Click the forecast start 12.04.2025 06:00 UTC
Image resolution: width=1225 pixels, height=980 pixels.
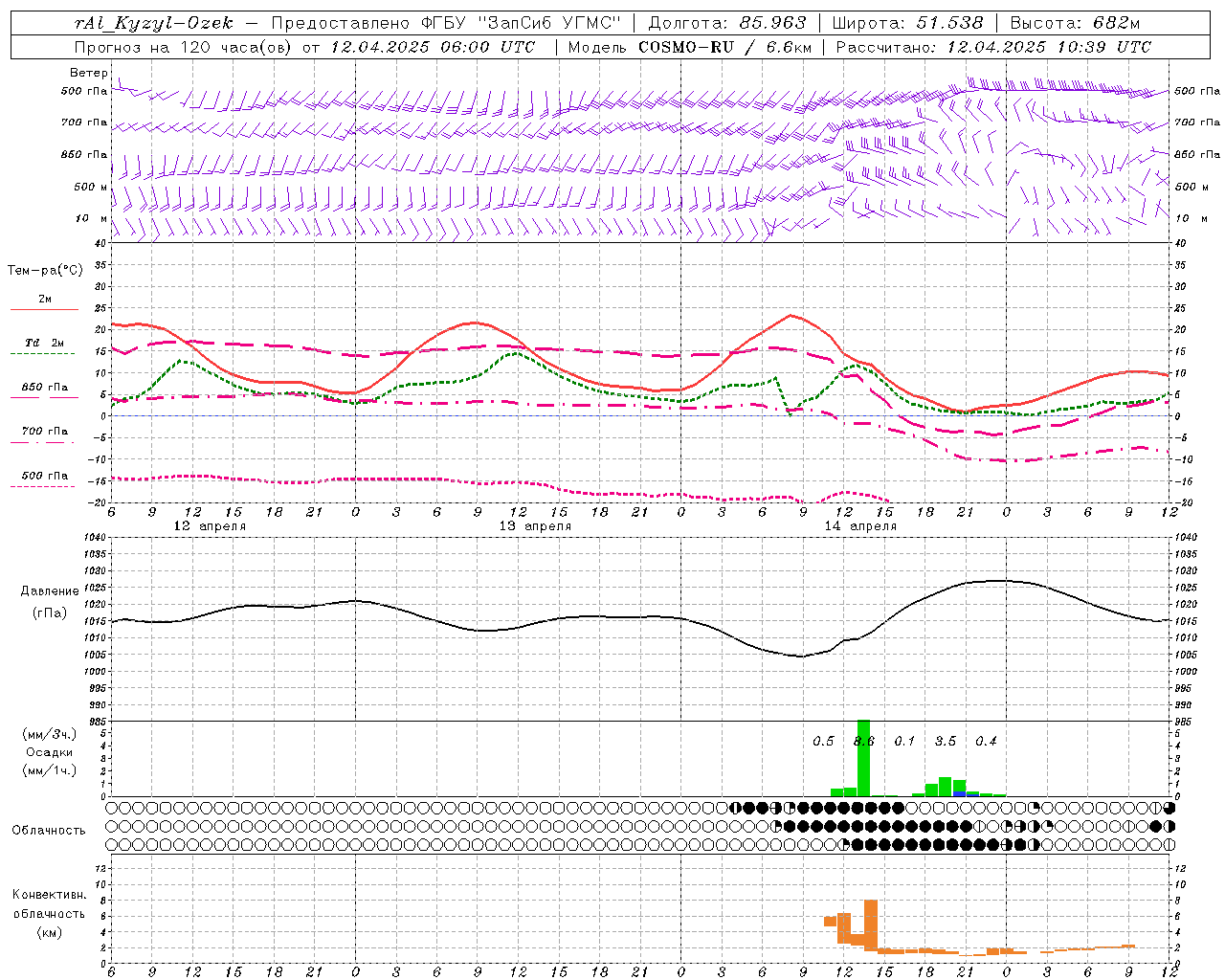point(433,47)
